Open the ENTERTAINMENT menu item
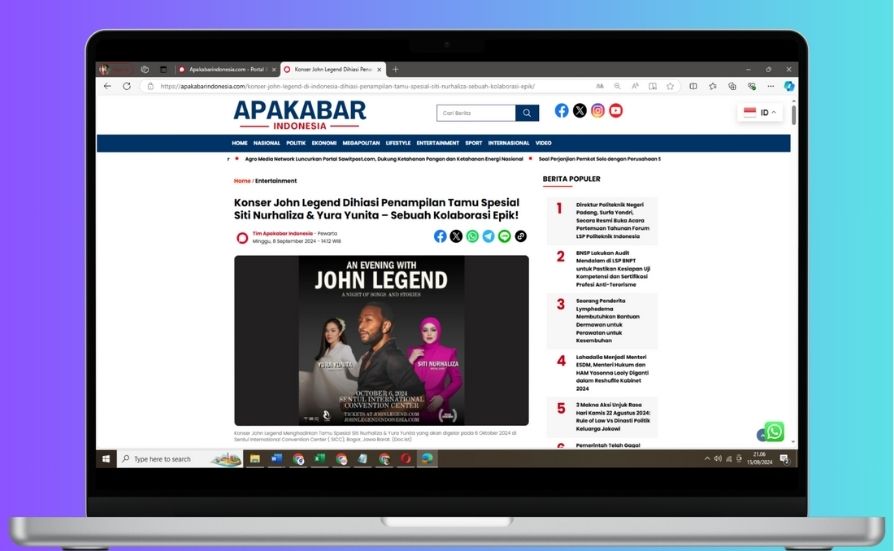The width and height of the screenshot is (894, 551). [438, 143]
